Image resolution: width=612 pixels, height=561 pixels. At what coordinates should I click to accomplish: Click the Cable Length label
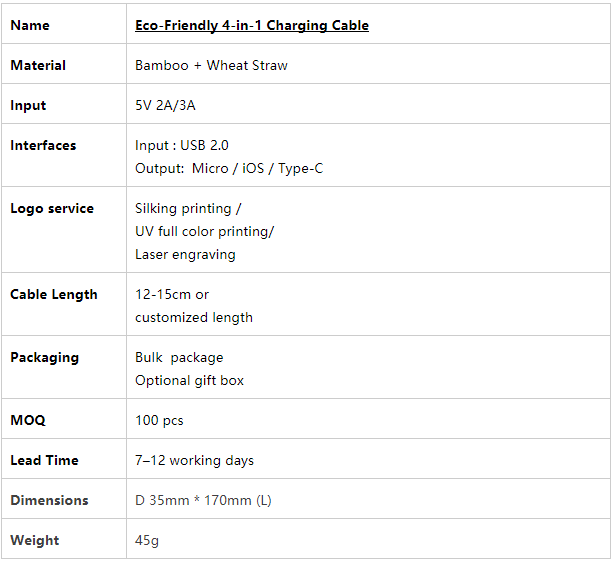click(53, 294)
